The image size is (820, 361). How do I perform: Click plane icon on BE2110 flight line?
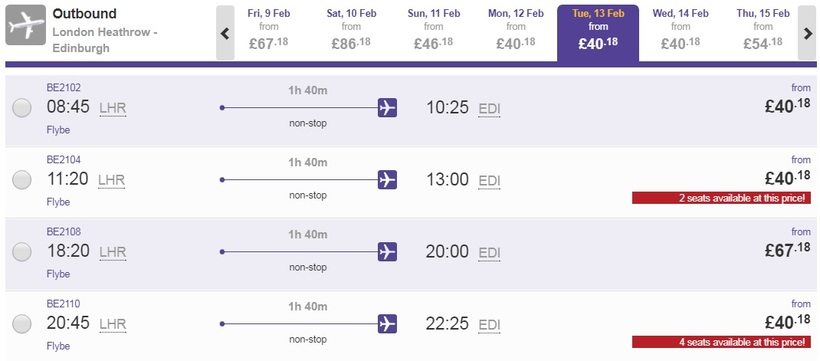[387, 324]
